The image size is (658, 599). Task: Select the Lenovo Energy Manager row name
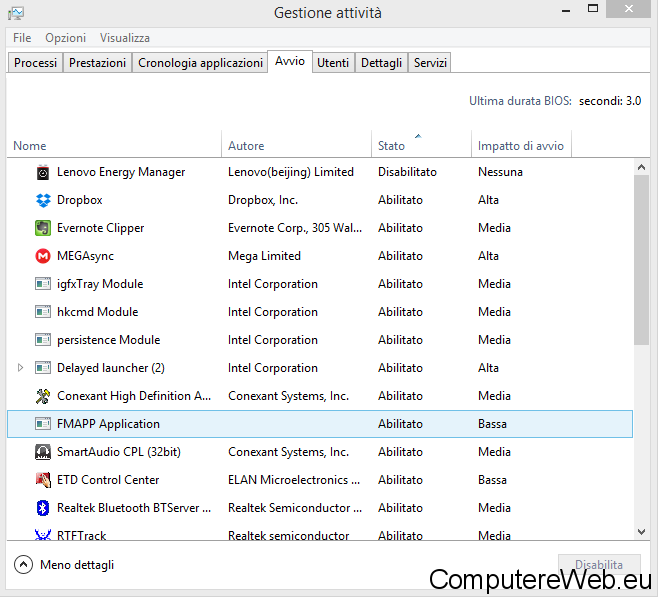click(121, 172)
